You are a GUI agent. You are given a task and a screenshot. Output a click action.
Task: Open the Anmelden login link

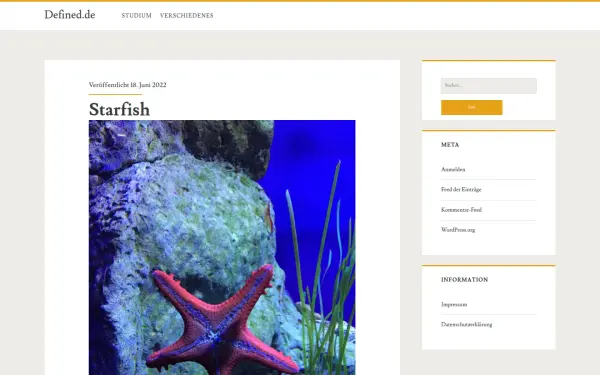453,170
